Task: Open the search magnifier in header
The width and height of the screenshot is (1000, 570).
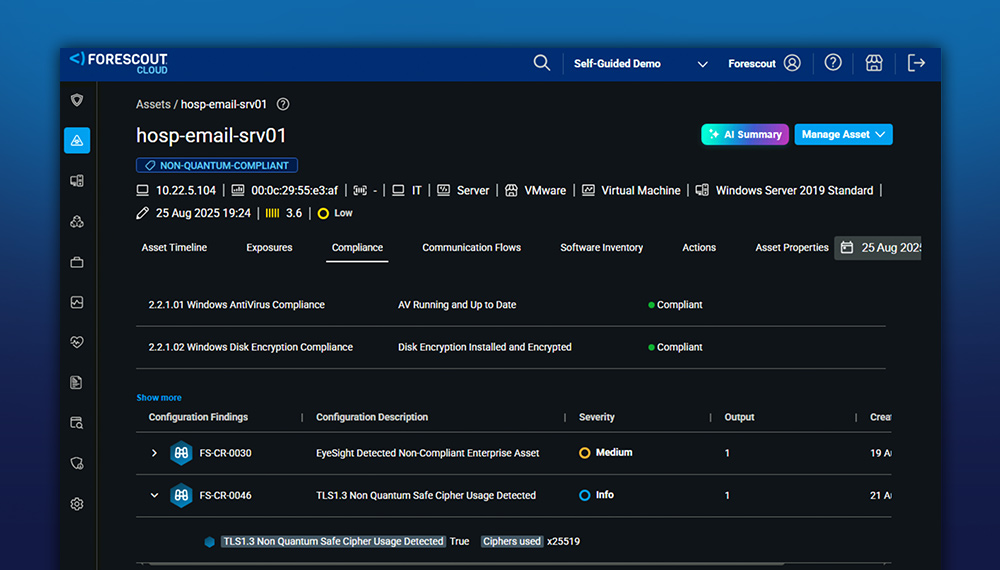Action: (x=541, y=62)
